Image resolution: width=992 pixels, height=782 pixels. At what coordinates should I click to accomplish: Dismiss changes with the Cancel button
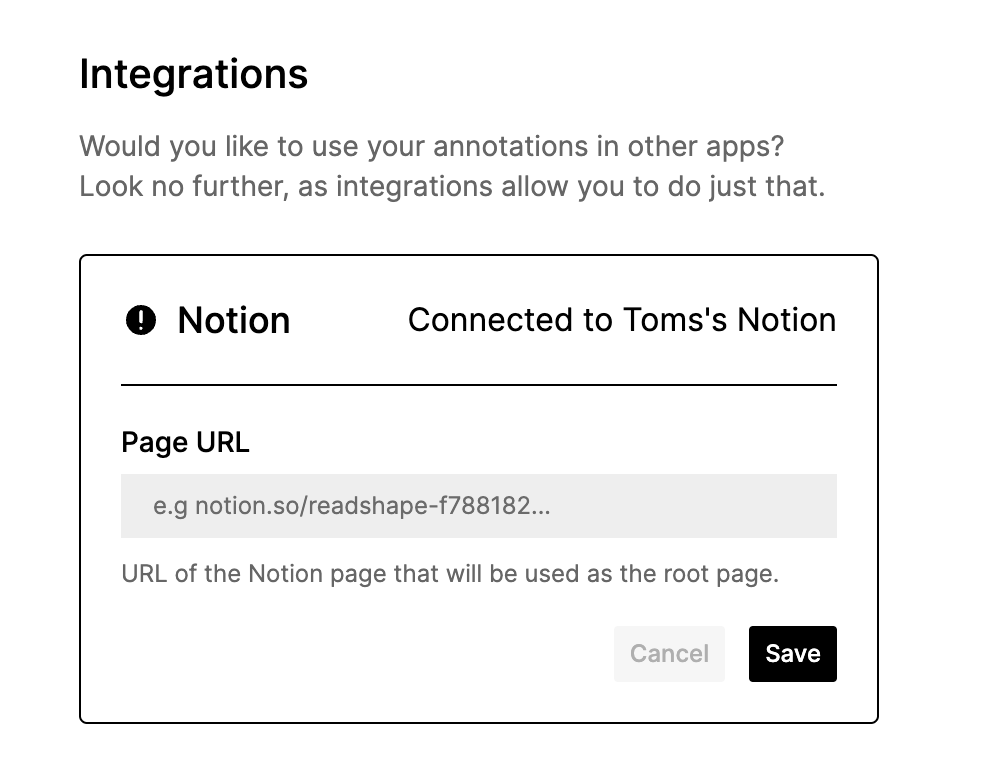pos(669,654)
